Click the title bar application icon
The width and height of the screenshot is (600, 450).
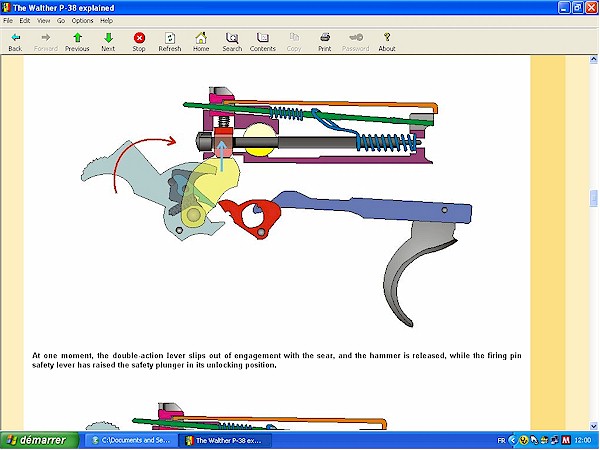[6, 7]
